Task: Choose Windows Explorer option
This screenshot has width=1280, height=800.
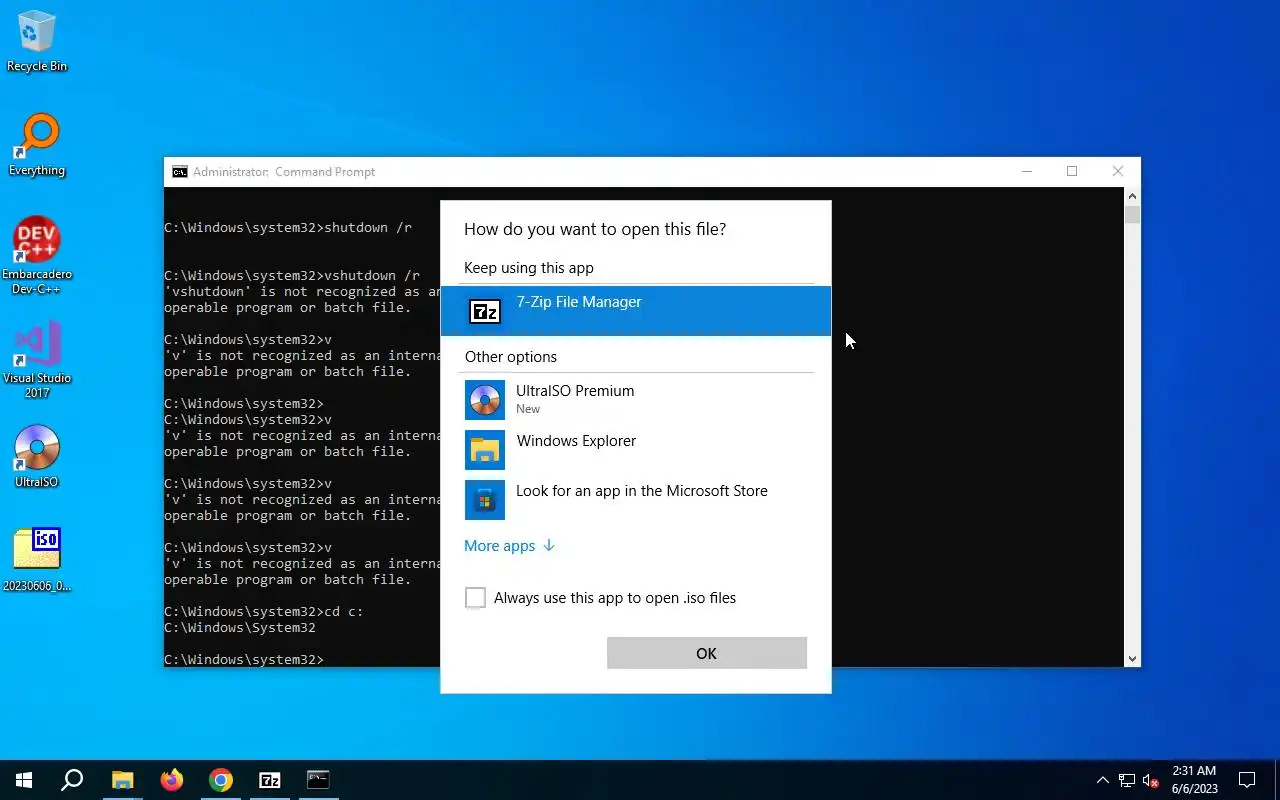Action: coord(636,450)
